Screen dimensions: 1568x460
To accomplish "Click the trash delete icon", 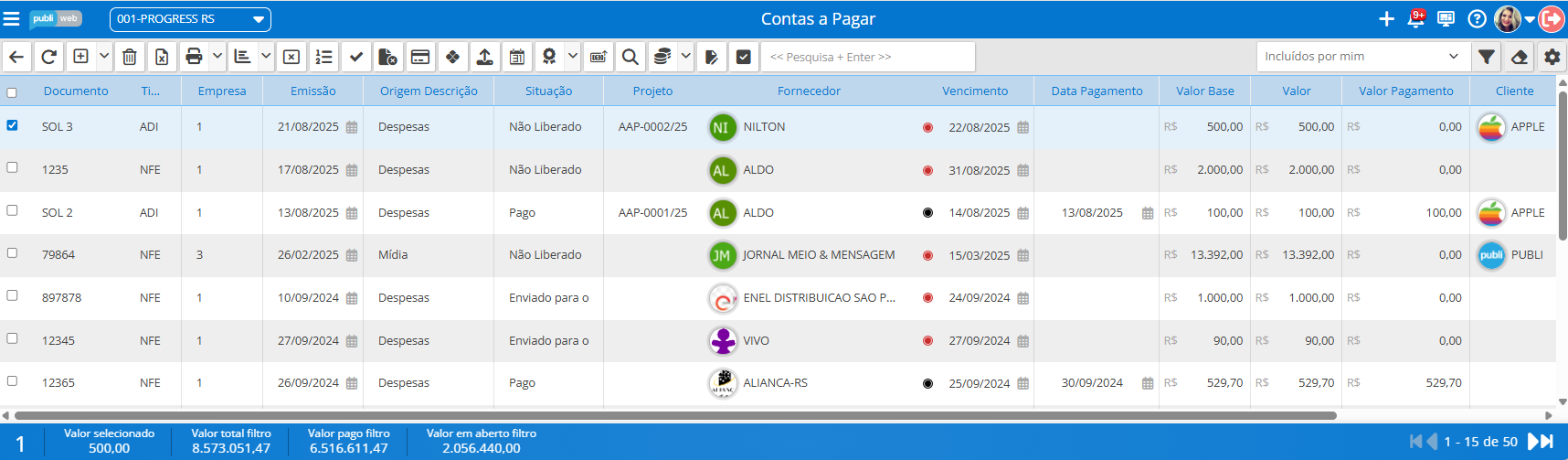I will pyautogui.click(x=130, y=57).
